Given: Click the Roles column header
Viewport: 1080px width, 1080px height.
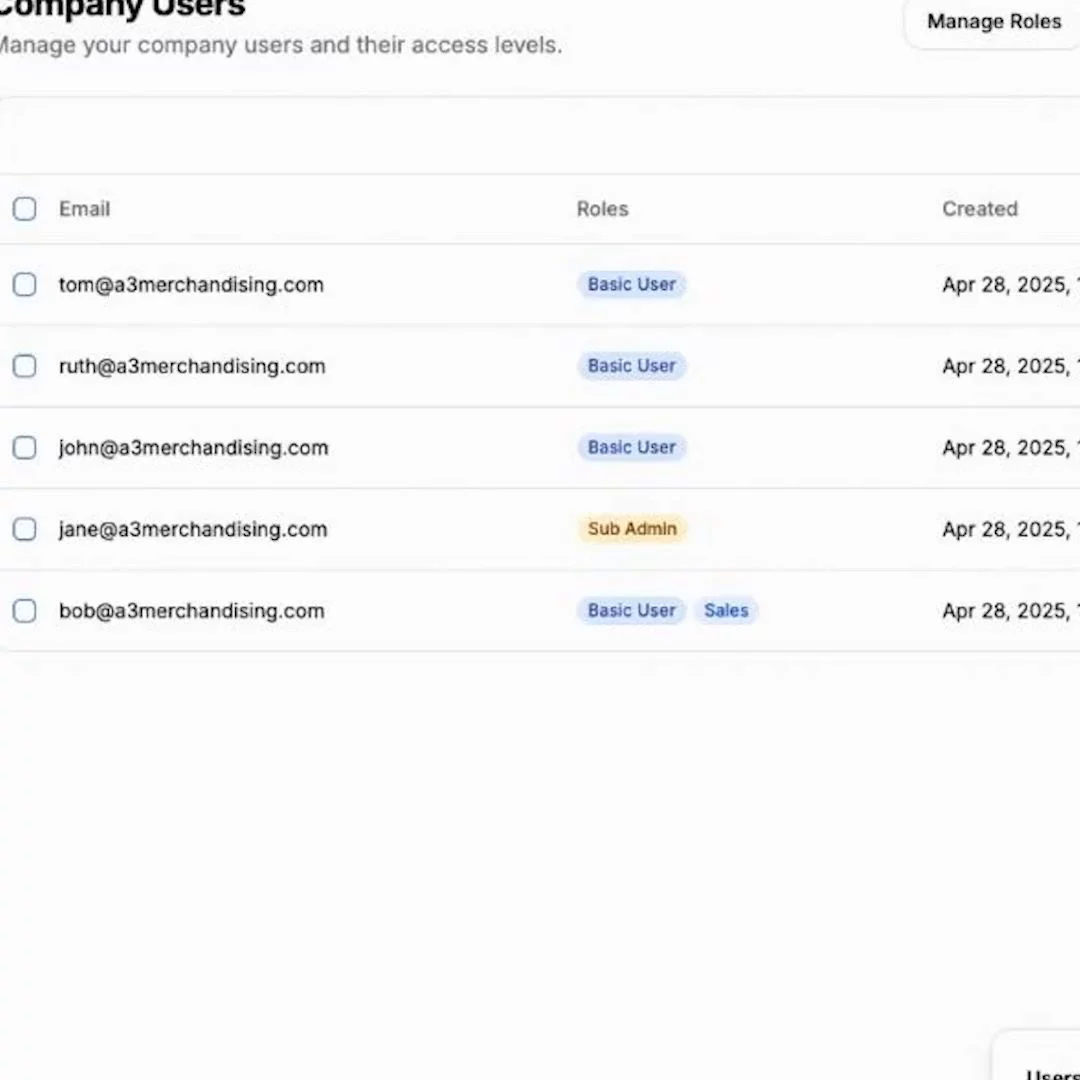Looking at the screenshot, I should click(602, 209).
